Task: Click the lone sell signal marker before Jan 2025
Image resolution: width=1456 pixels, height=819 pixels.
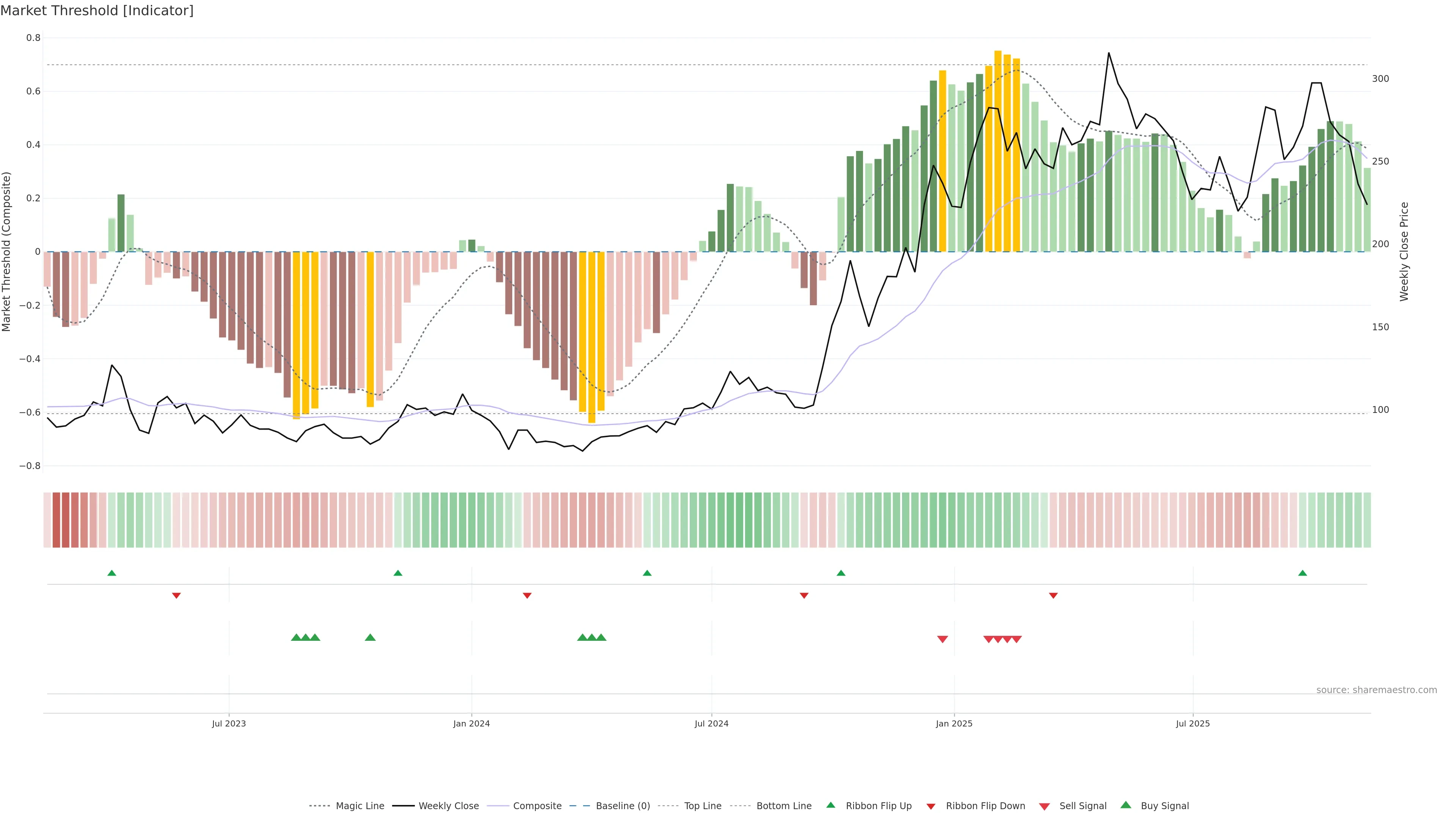Action: 942,639
